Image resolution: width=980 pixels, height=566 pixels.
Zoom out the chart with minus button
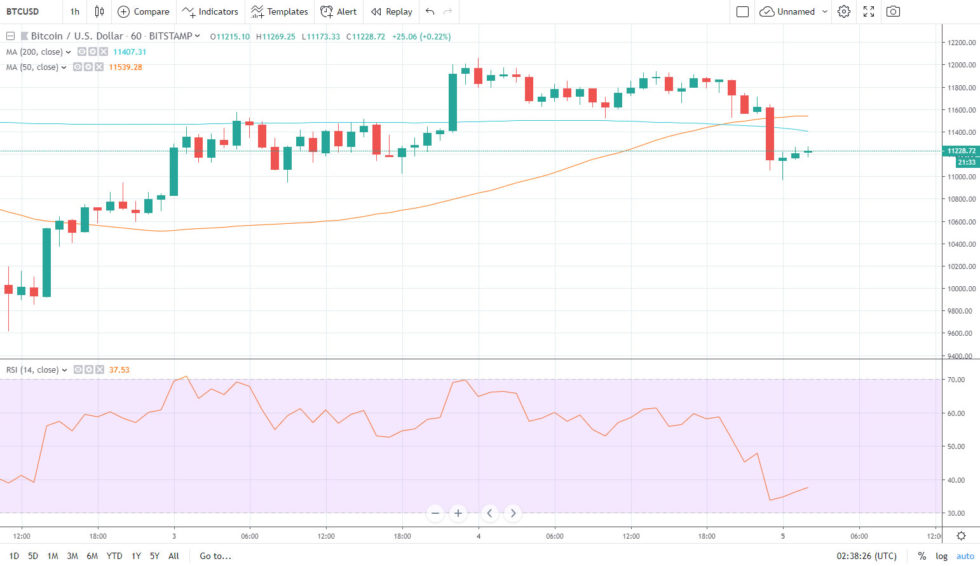[x=436, y=513]
